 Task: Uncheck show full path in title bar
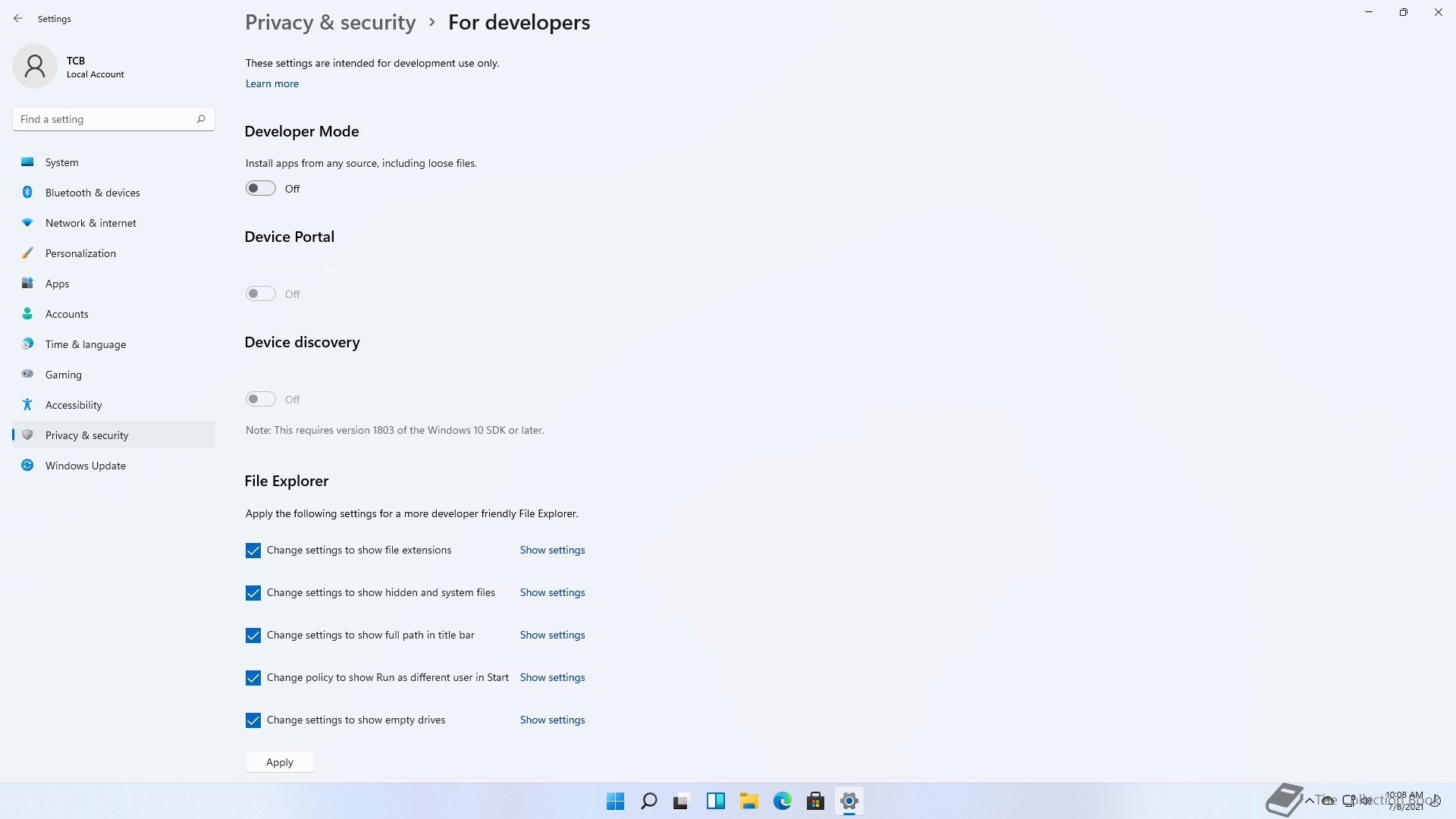(253, 635)
